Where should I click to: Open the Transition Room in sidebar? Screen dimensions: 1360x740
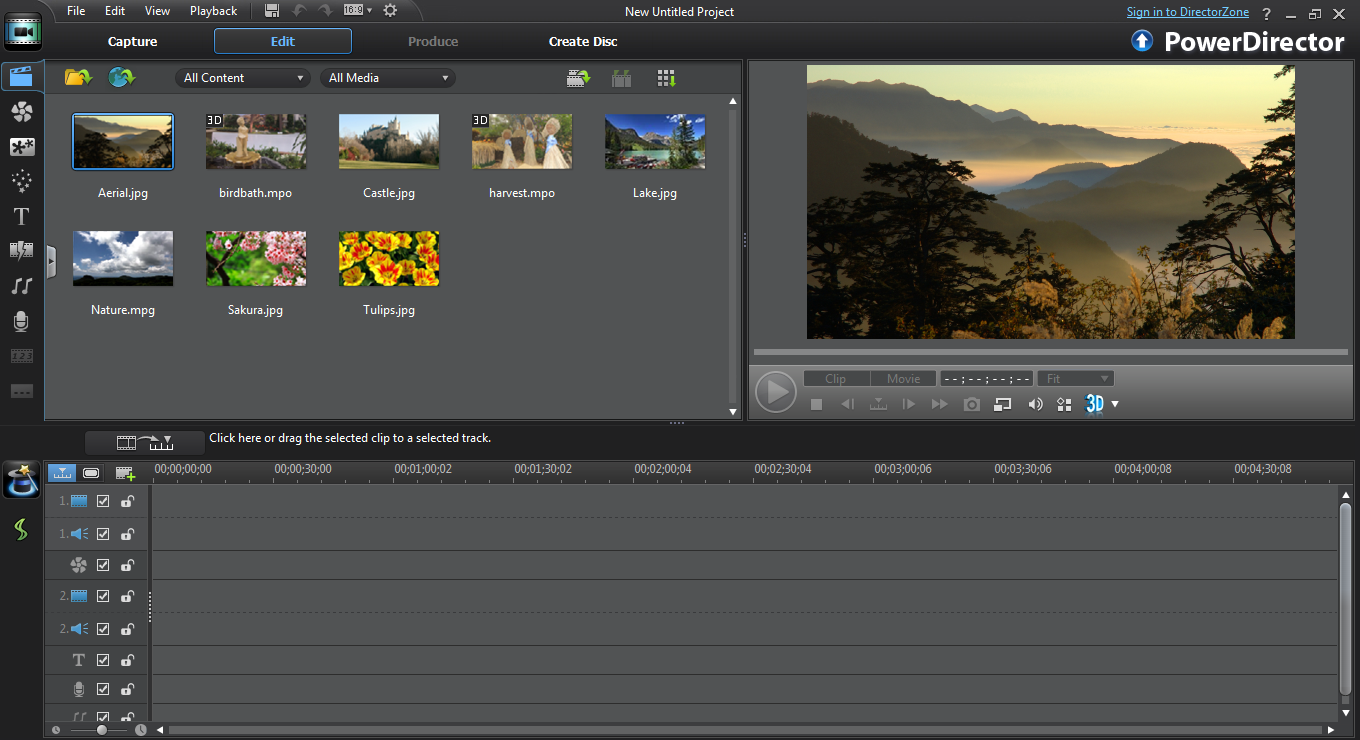pos(21,251)
